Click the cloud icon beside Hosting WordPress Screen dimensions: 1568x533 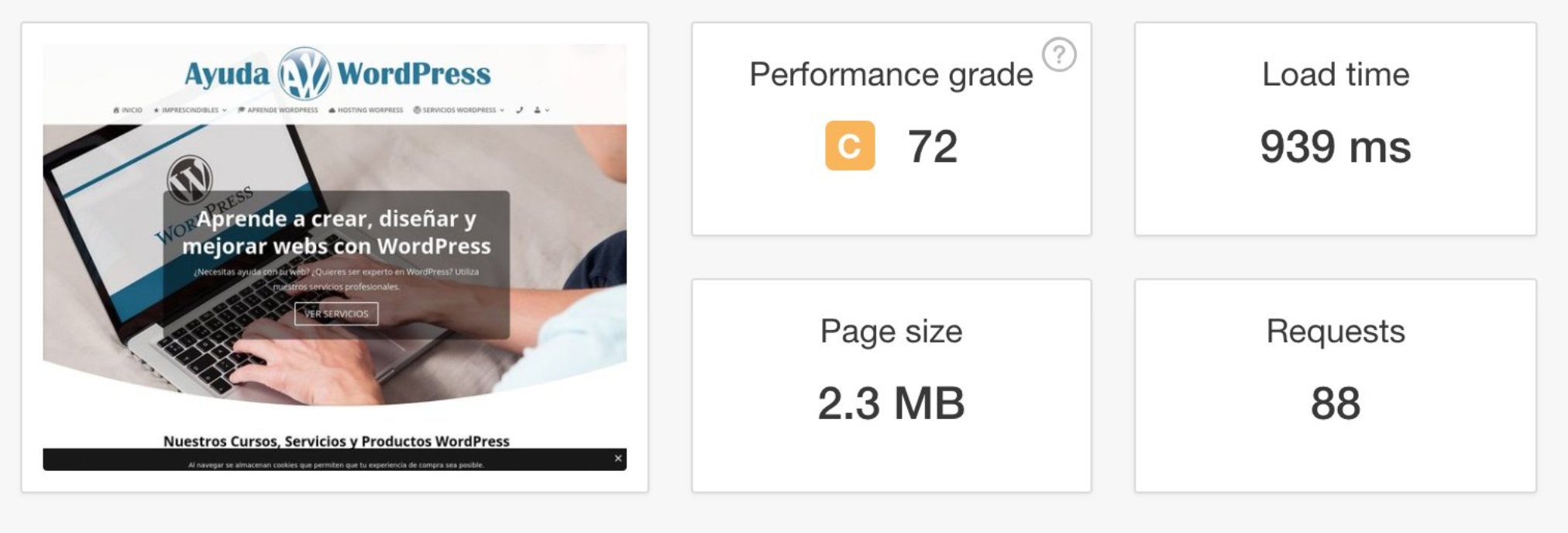click(x=332, y=110)
